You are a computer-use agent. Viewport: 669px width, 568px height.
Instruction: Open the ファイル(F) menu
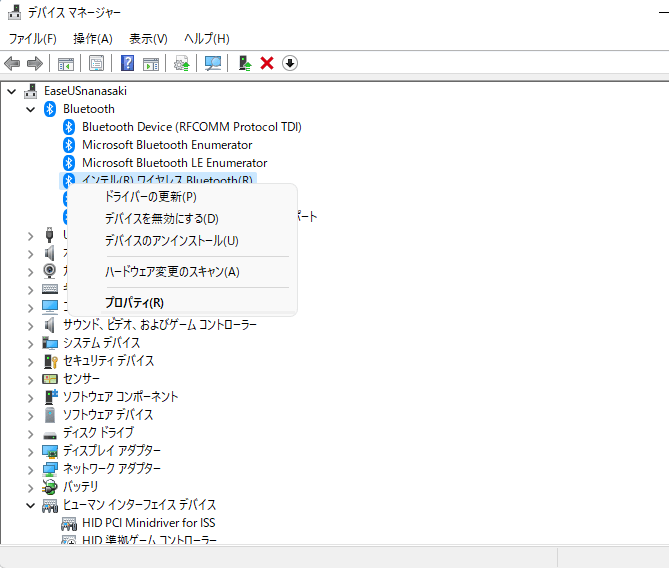point(32,39)
